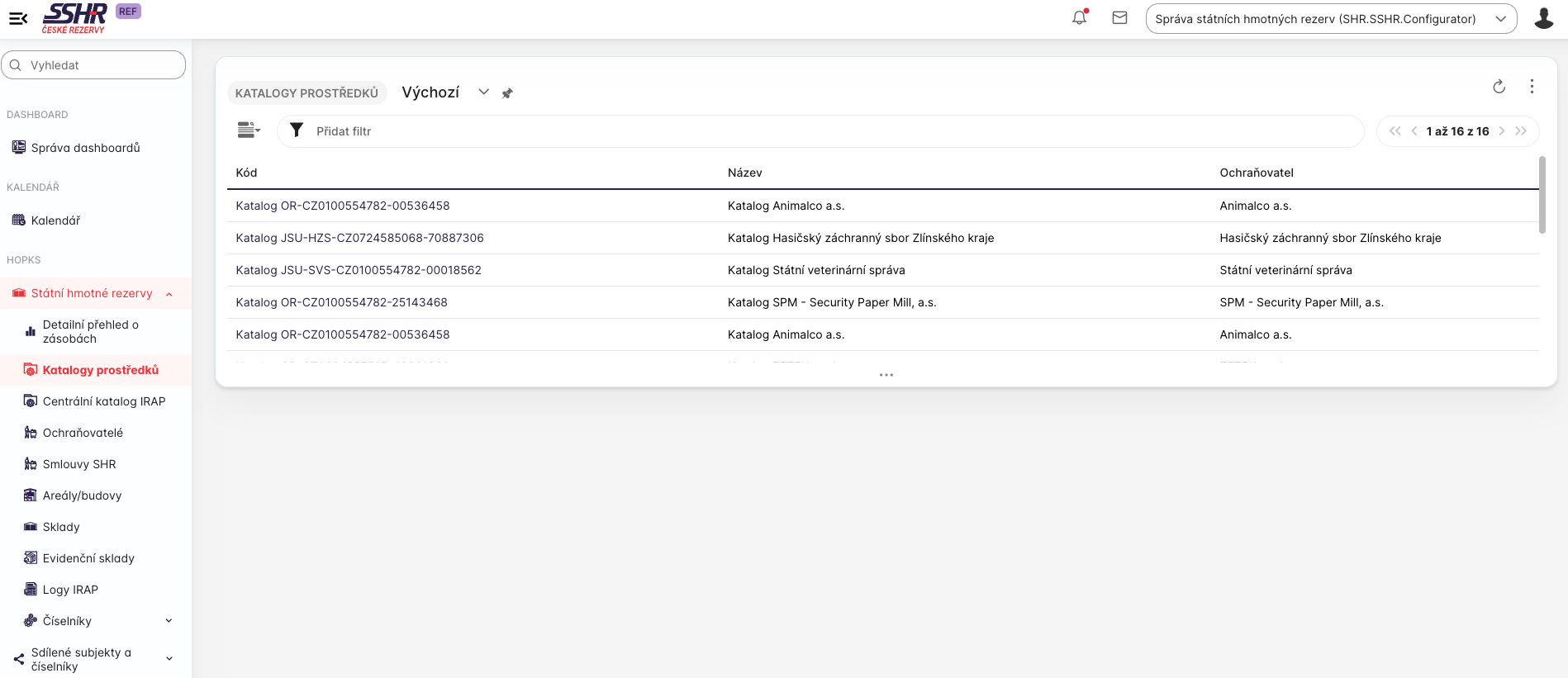Image resolution: width=1568 pixels, height=678 pixels.
Task: Sort by the Název column header
Action: click(x=744, y=173)
